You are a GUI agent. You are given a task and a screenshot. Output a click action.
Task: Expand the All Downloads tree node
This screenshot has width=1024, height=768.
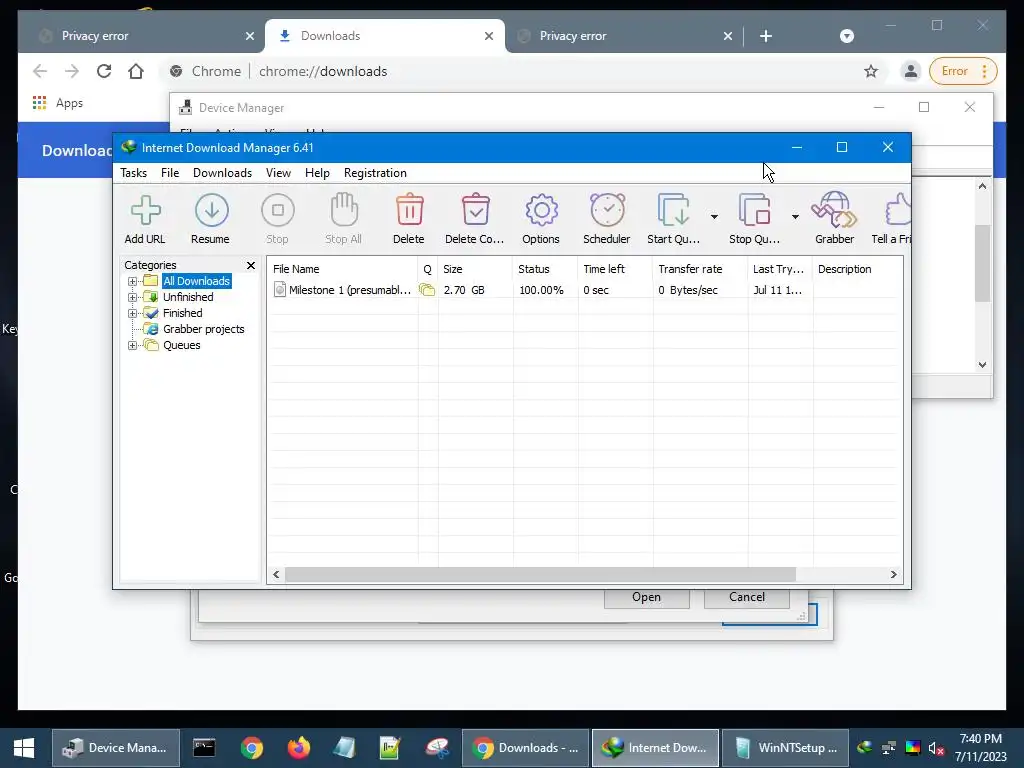click(133, 281)
